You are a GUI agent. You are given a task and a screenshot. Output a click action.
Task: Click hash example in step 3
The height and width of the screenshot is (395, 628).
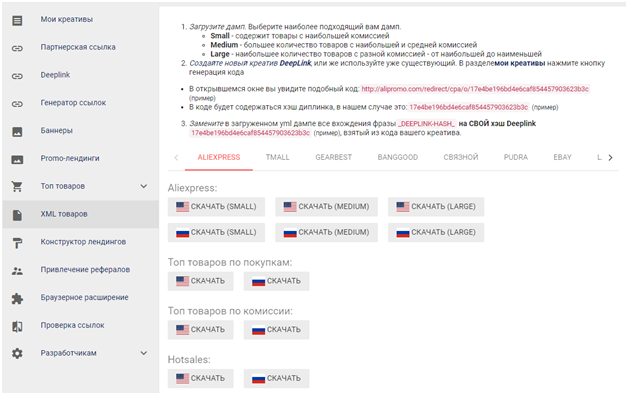pos(250,133)
